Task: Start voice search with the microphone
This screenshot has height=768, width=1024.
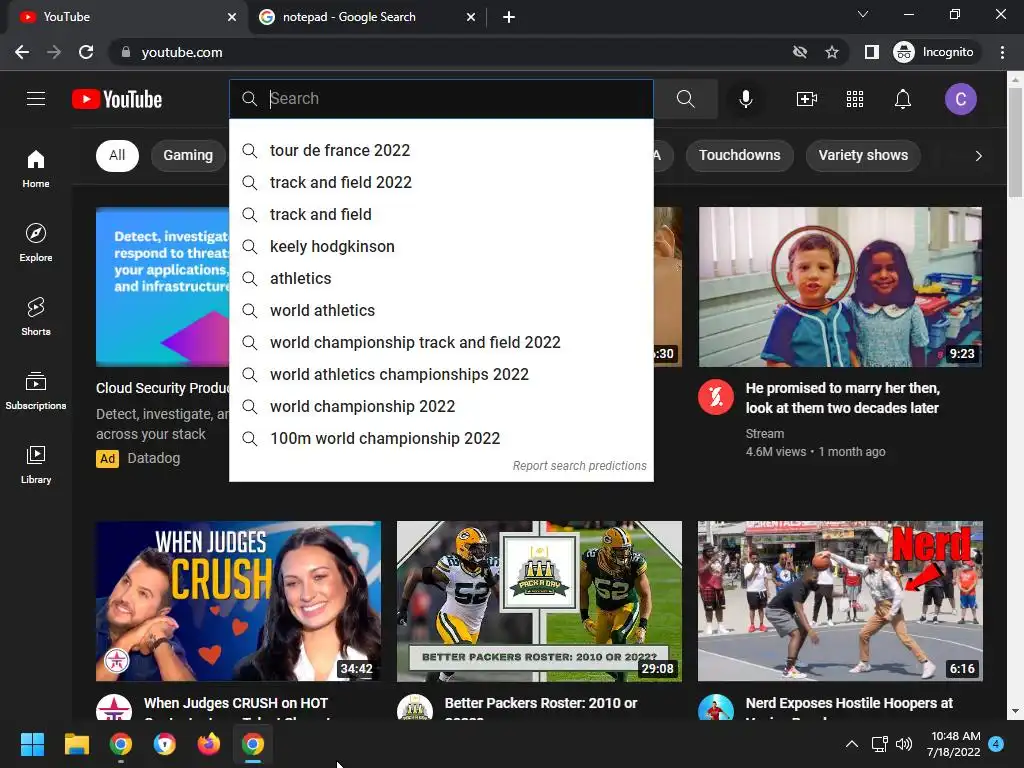Action: [746, 99]
